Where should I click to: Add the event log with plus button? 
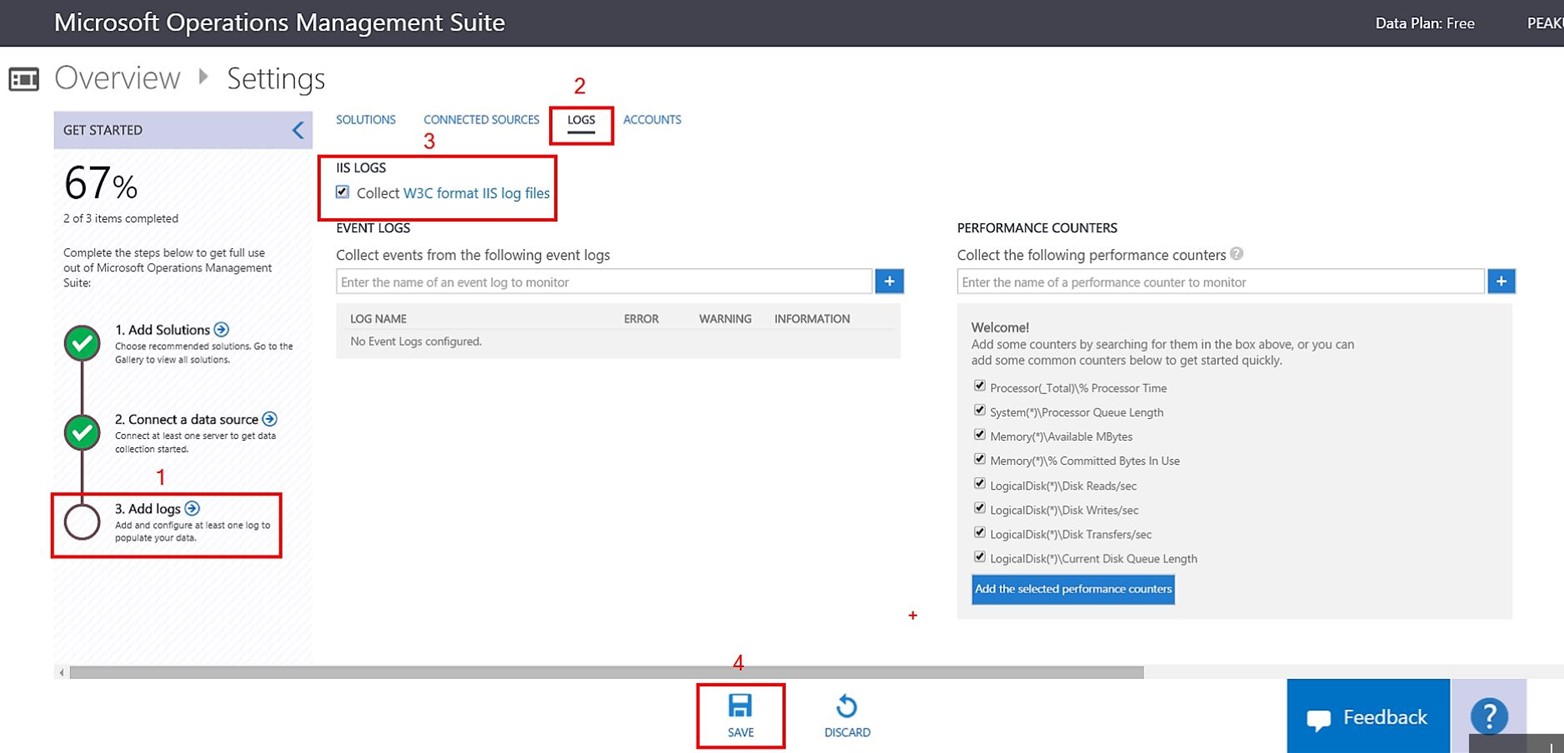tap(890, 281)
